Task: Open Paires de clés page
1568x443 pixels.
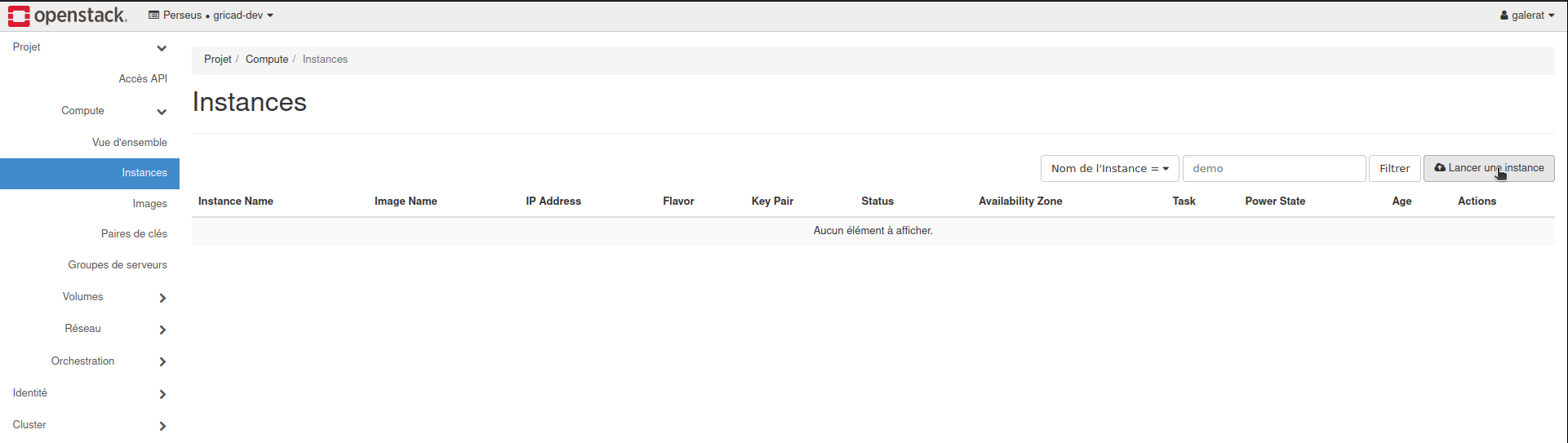Action: (x=134, y=234)
